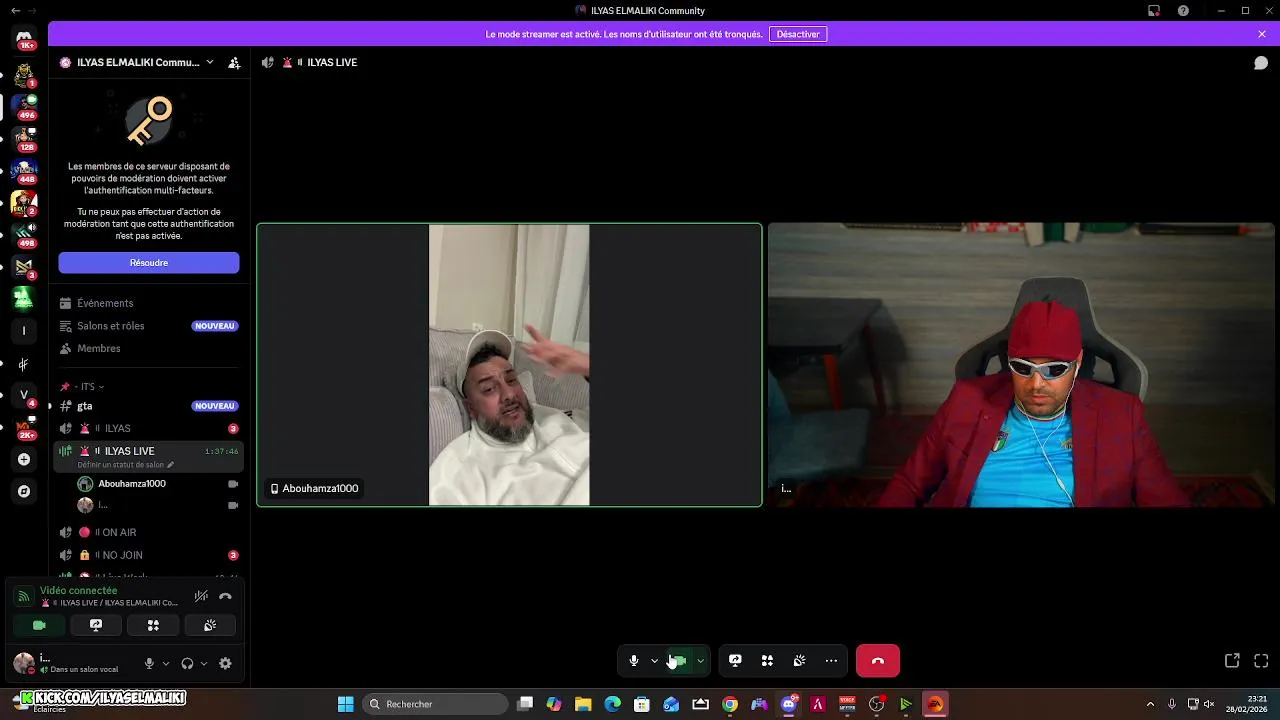Screen dimensions: 1280x720
Task: Edit the channel status pencil icon
Action: (171, 465)
